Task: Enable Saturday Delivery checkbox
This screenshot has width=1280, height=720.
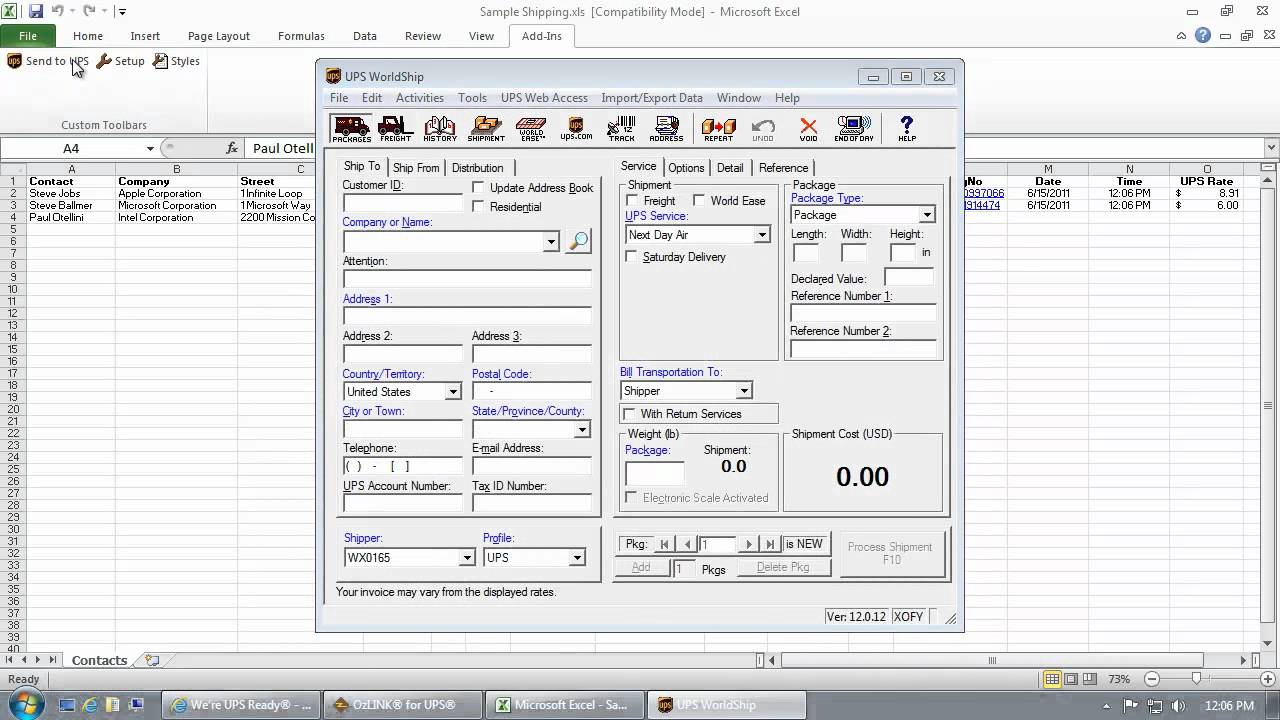Action: [631, 257]
